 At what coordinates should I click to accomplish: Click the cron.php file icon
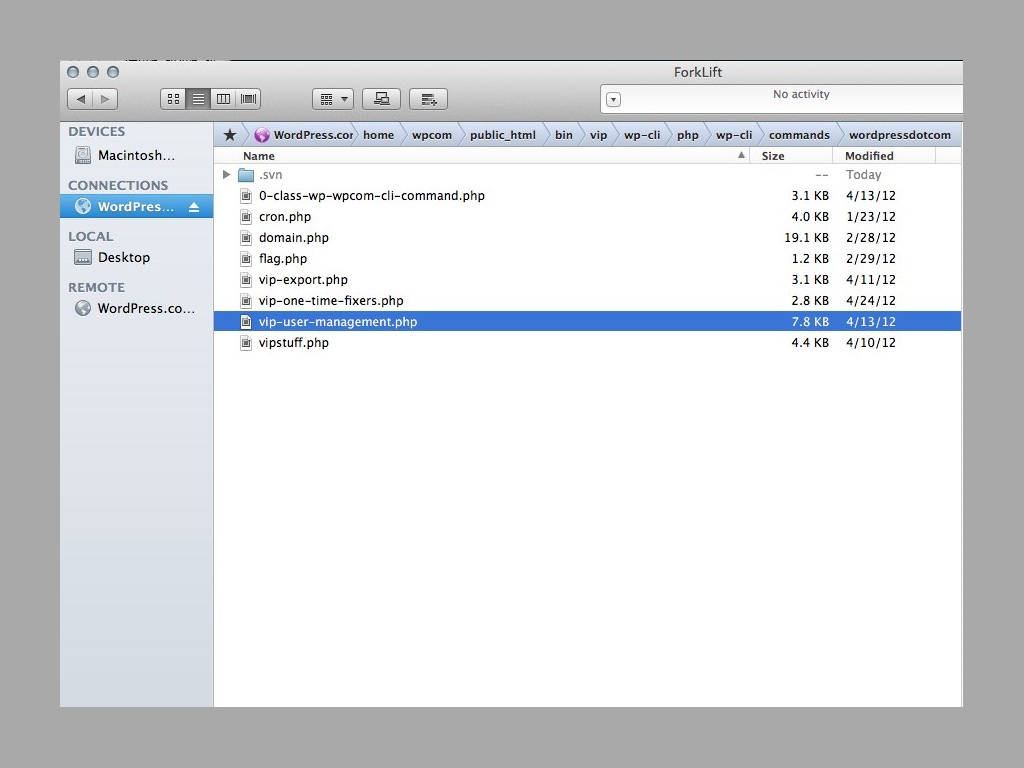coord(246,217)
